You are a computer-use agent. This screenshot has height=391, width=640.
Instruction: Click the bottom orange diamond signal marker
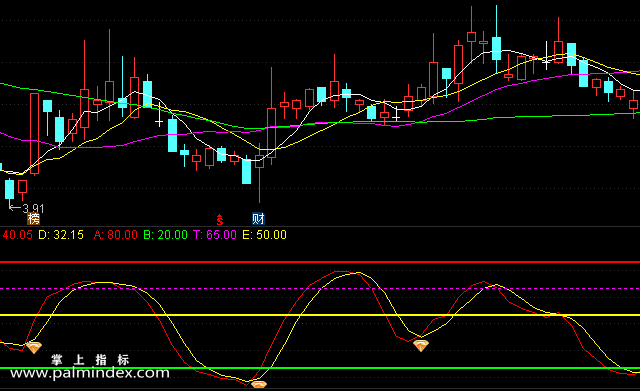[259, 384]
